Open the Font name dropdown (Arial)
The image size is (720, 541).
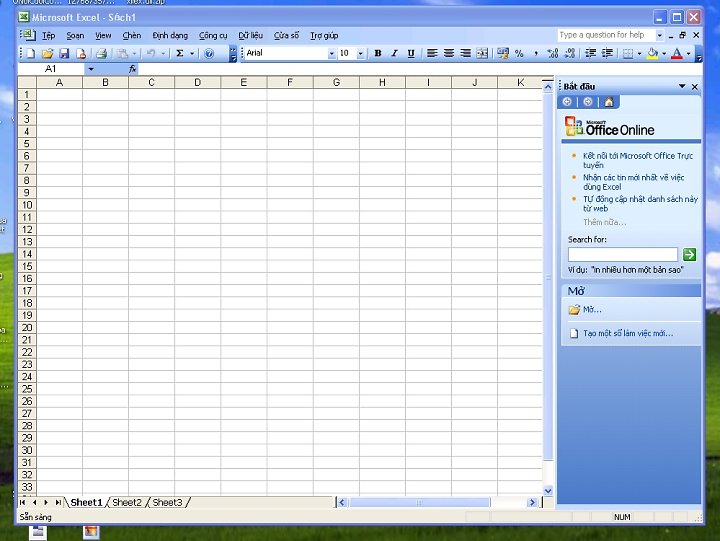point(332,54)
